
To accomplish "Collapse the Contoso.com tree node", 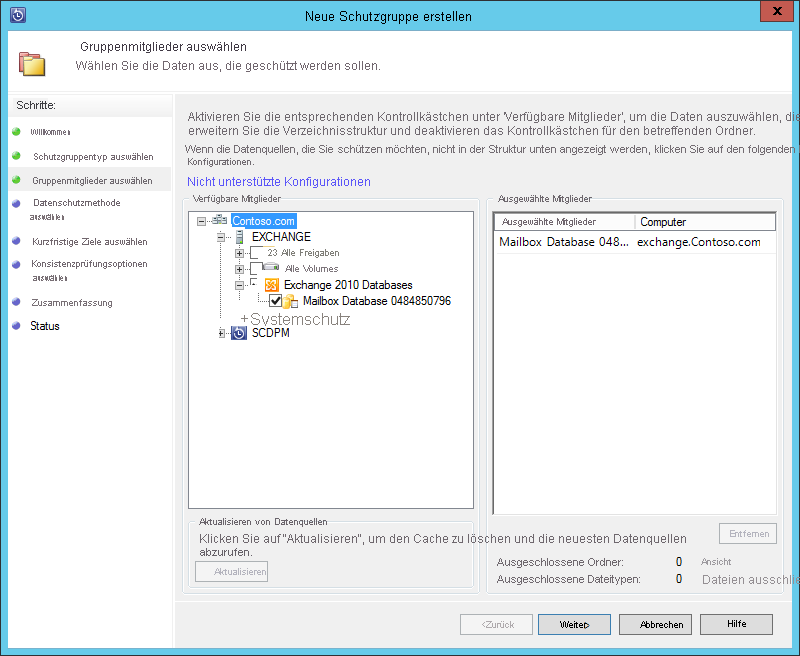I will 202,221.
